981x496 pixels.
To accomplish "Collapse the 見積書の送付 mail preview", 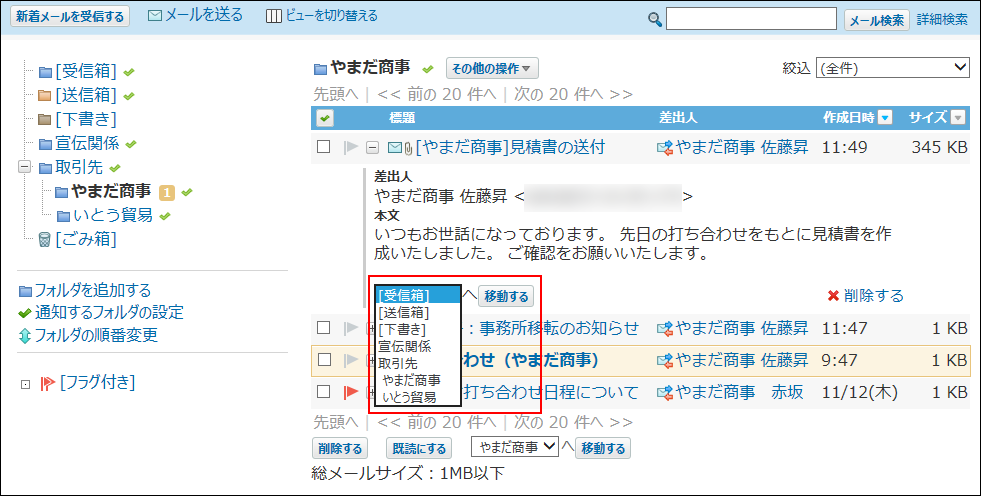I will (x=372, y=148).
